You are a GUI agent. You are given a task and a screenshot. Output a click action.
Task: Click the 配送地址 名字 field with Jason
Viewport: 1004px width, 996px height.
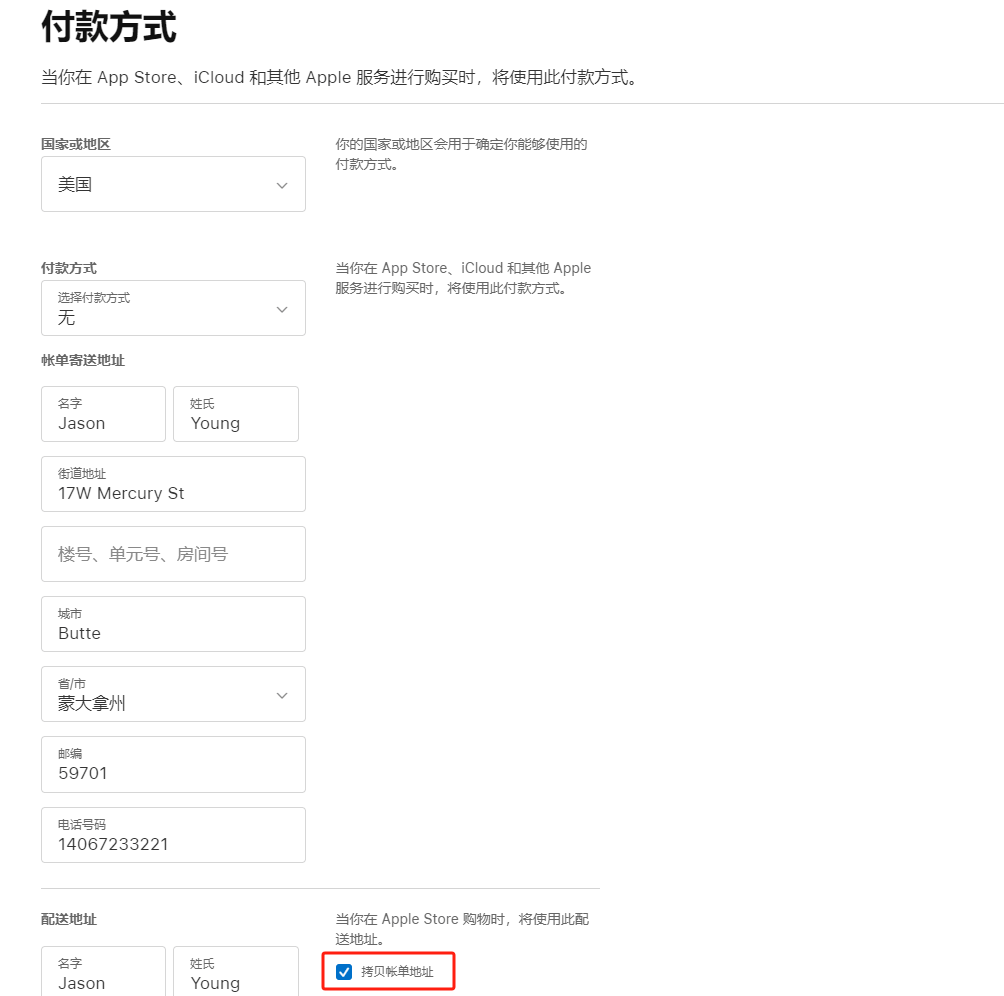tap(103, 972)
